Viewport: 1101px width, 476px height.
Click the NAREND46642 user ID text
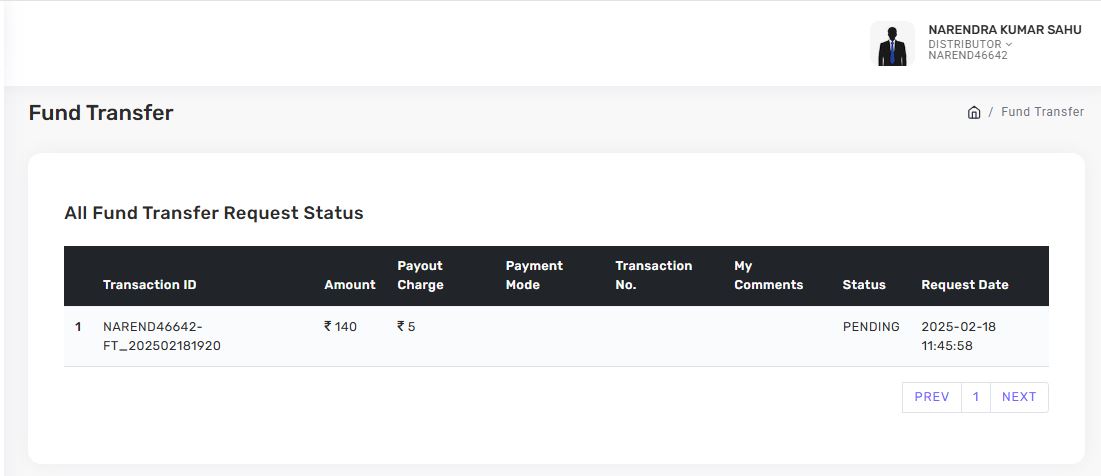(967, 56)
